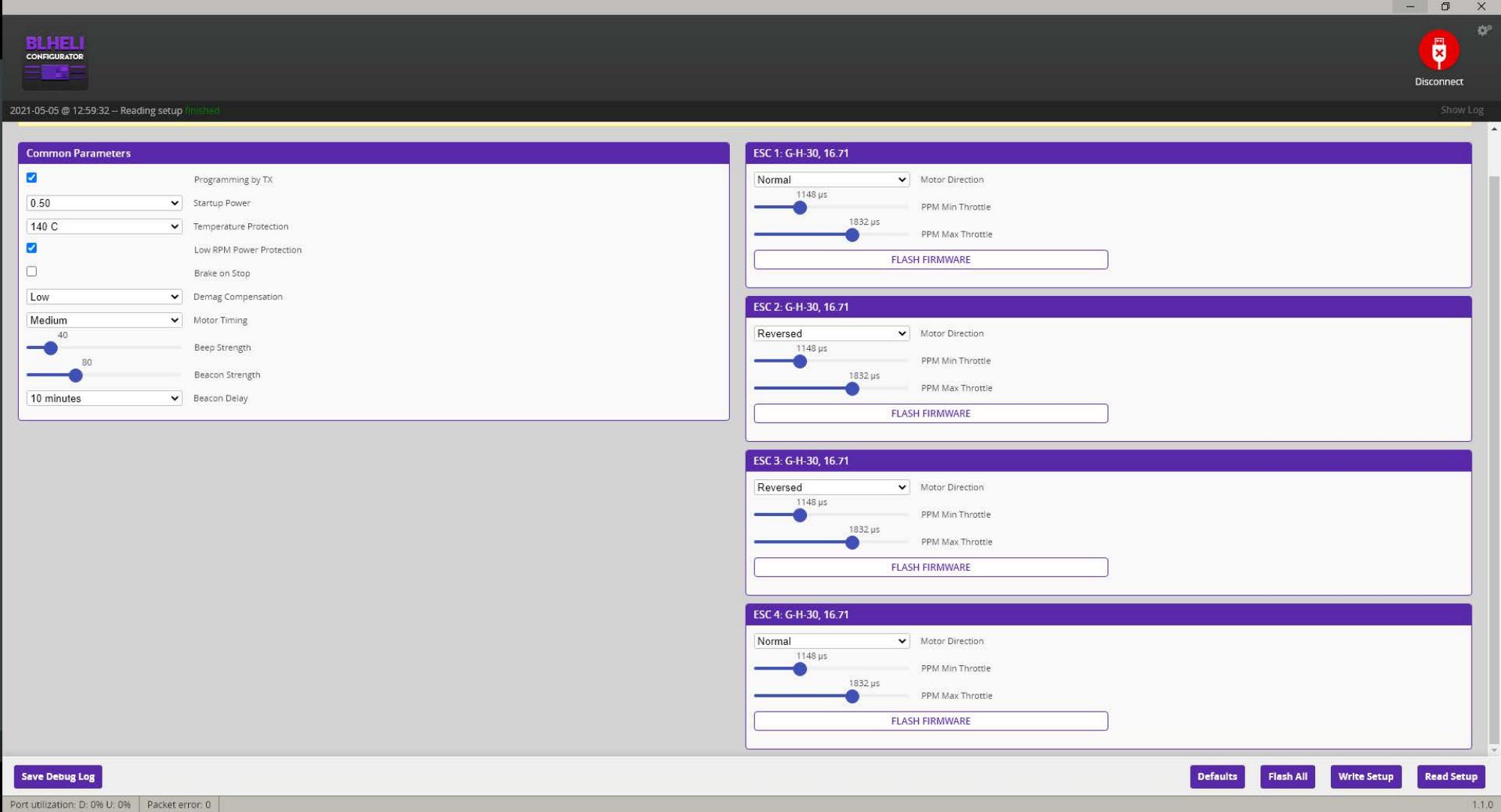The height and width of the screenshot is (812, 1501).
Task: Open ESC 2 Motor Direction dropdown
Action: (x=831, y=333)
